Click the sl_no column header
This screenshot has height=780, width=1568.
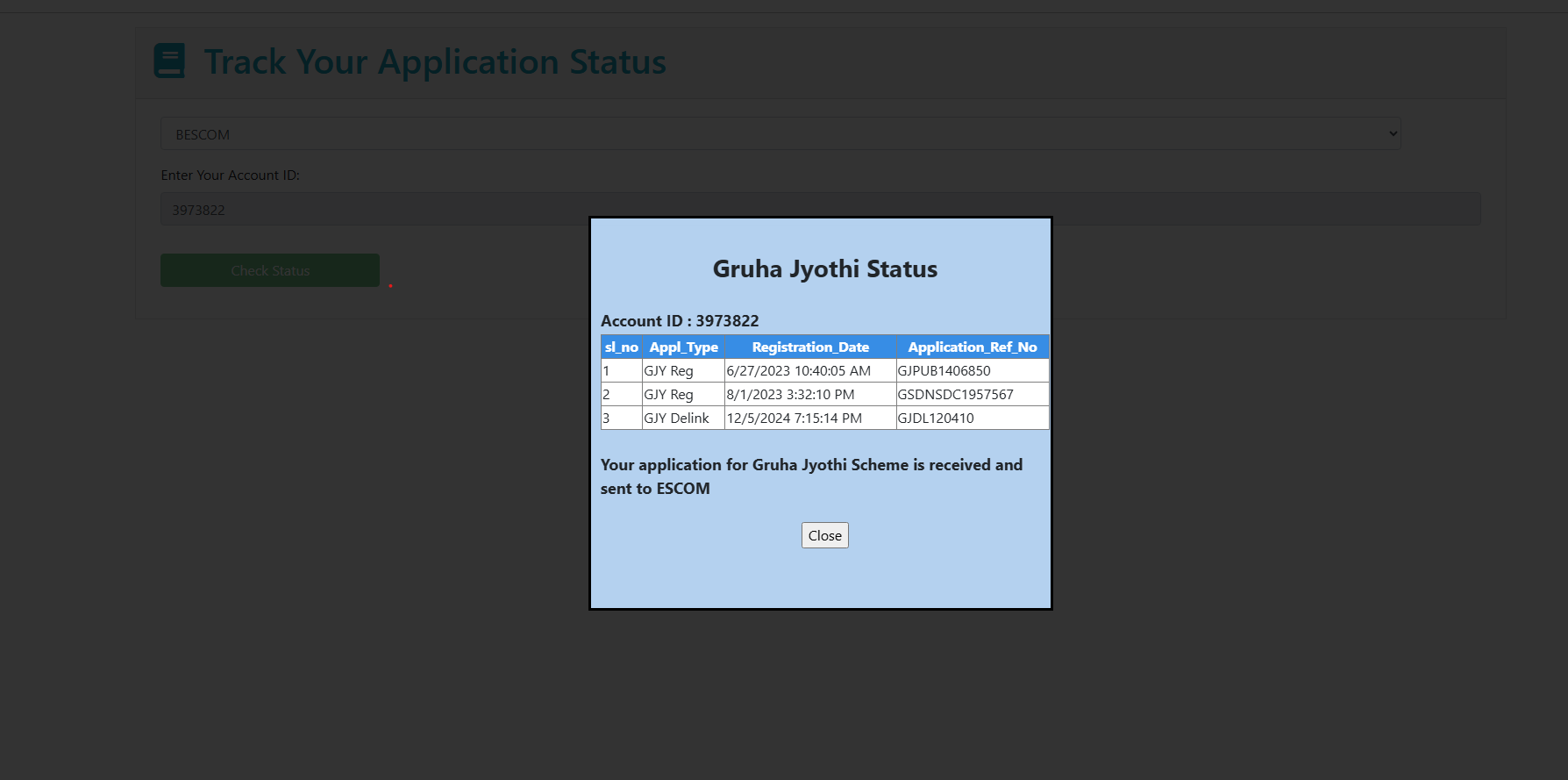[x=621, y=347]
